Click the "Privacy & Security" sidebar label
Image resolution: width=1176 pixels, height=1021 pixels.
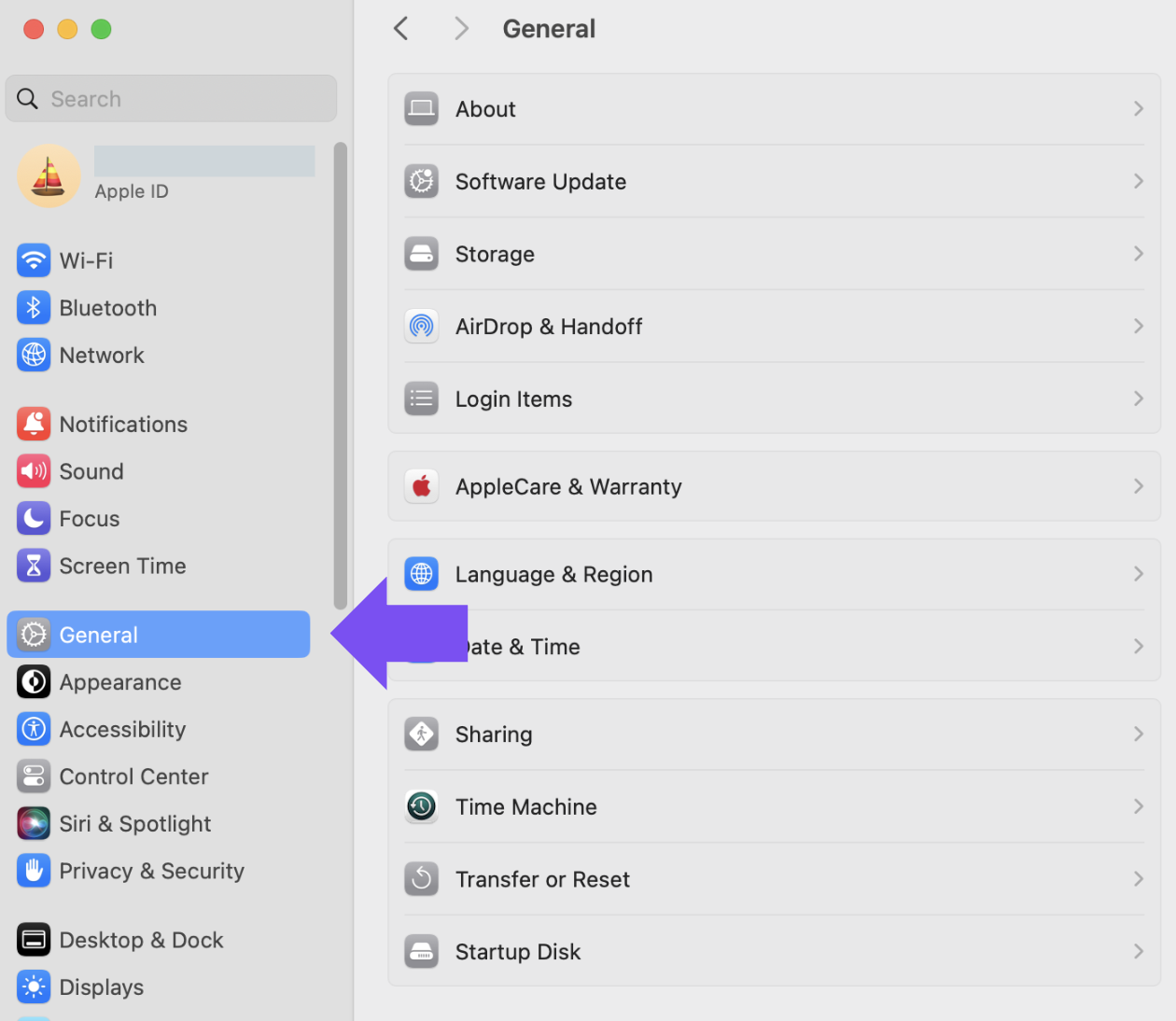click(152, 872)
